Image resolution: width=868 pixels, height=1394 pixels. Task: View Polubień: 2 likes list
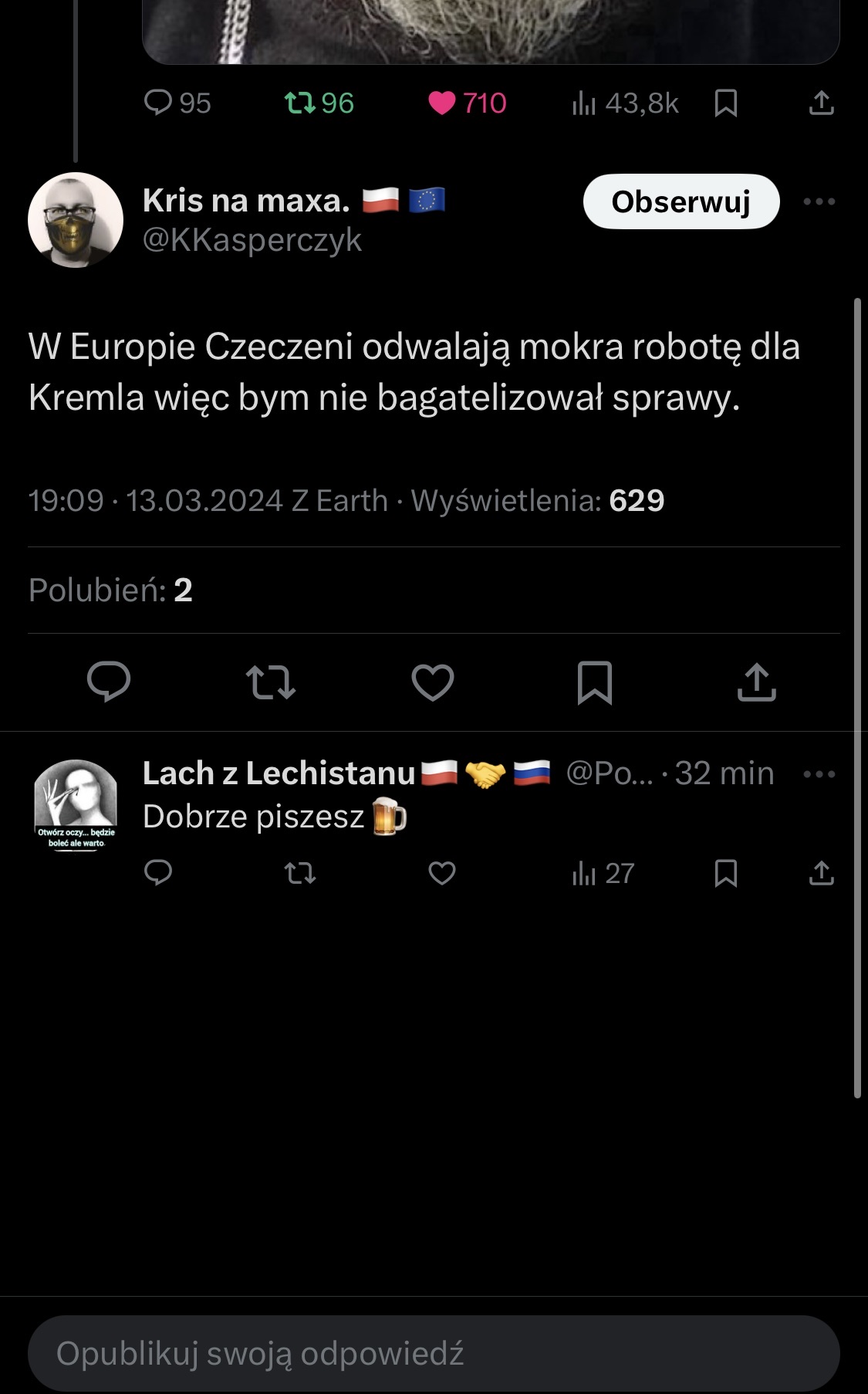110,590
